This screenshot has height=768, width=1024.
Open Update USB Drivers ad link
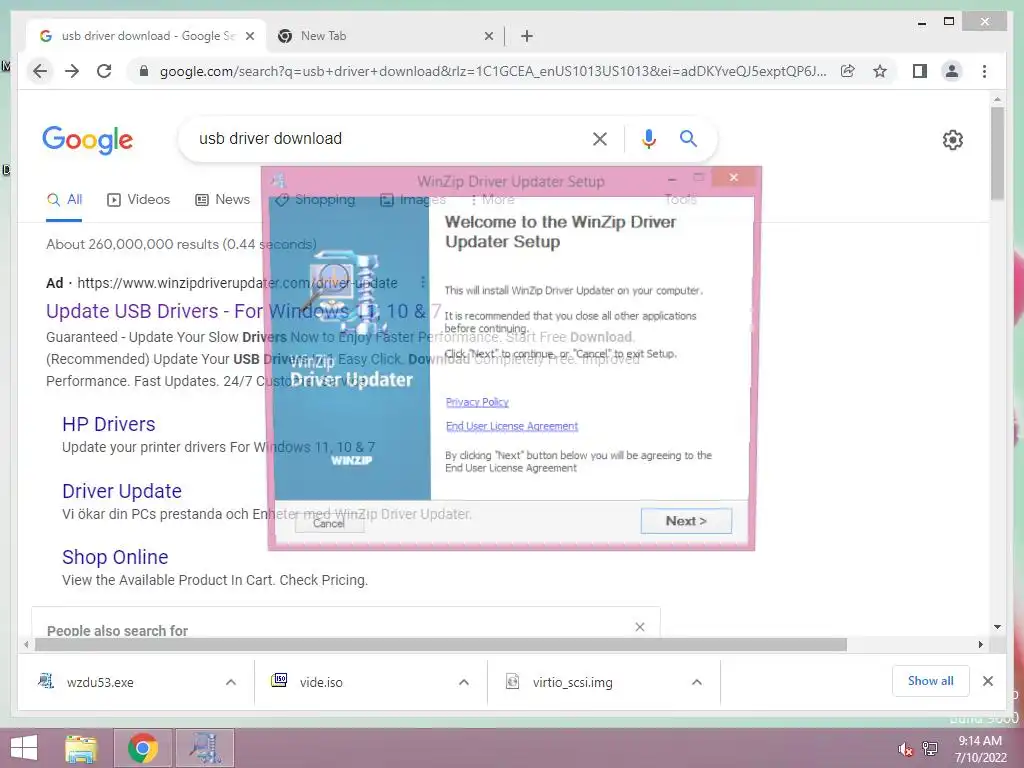click(x=243, y=311)
